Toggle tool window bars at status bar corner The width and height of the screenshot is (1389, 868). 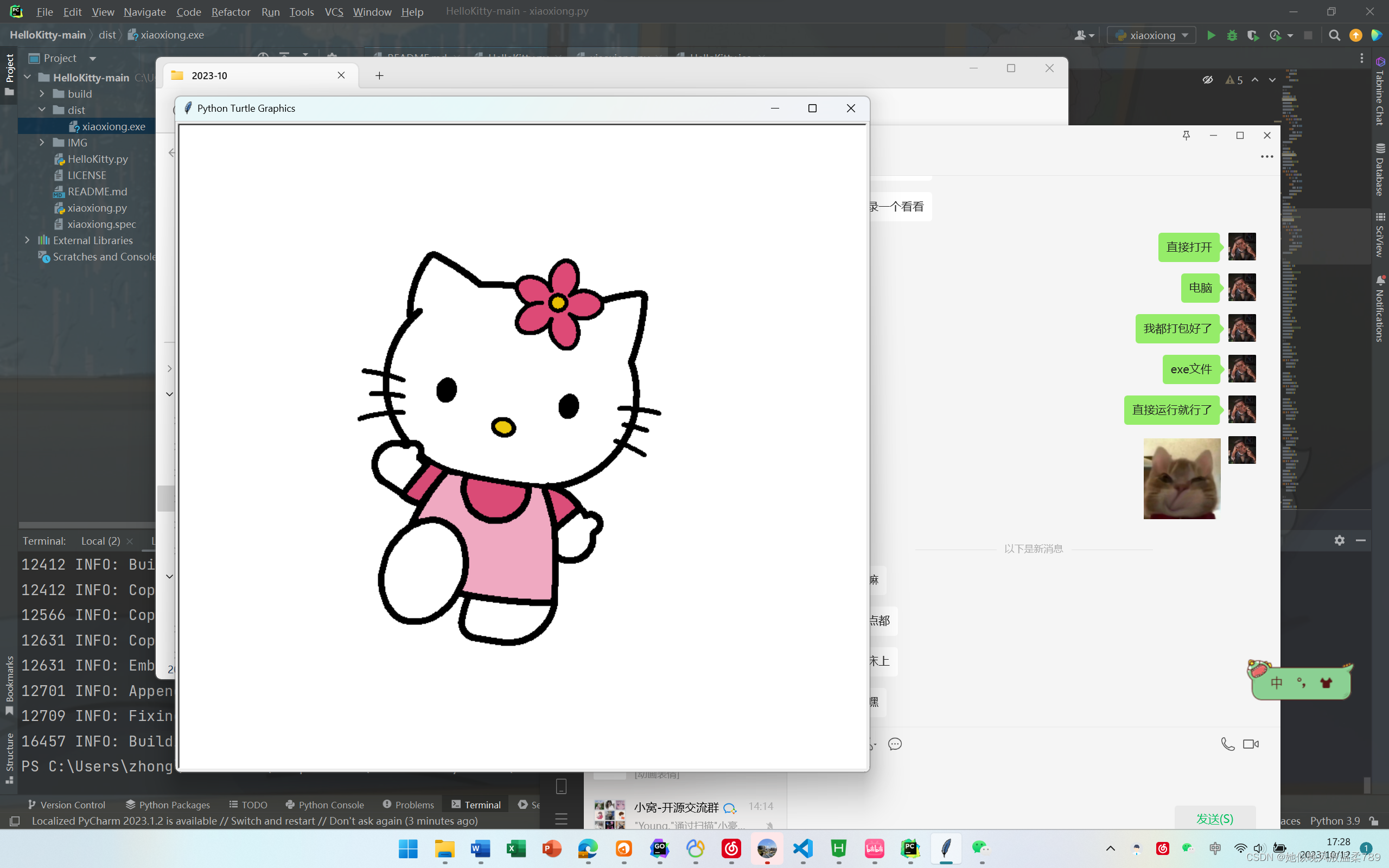point(15,821)
